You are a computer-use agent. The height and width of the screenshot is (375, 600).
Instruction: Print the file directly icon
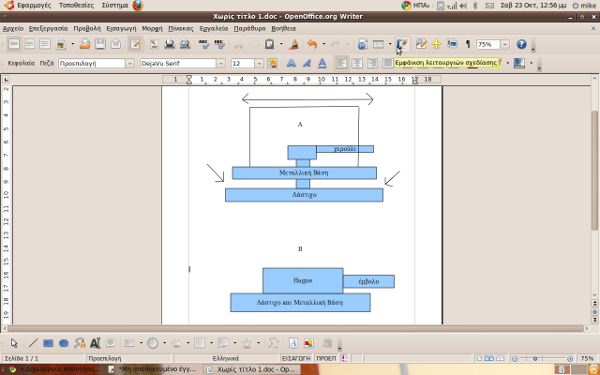coord(170,44)
